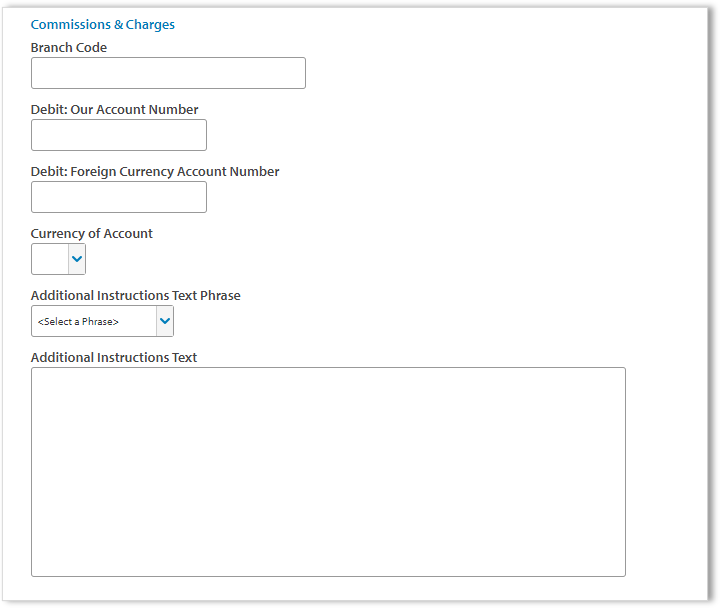This screenshot has width=720, height=608.
Task: Click the Debit: Foreign Currency Account Number label
Action: click(x=155, y=171)
